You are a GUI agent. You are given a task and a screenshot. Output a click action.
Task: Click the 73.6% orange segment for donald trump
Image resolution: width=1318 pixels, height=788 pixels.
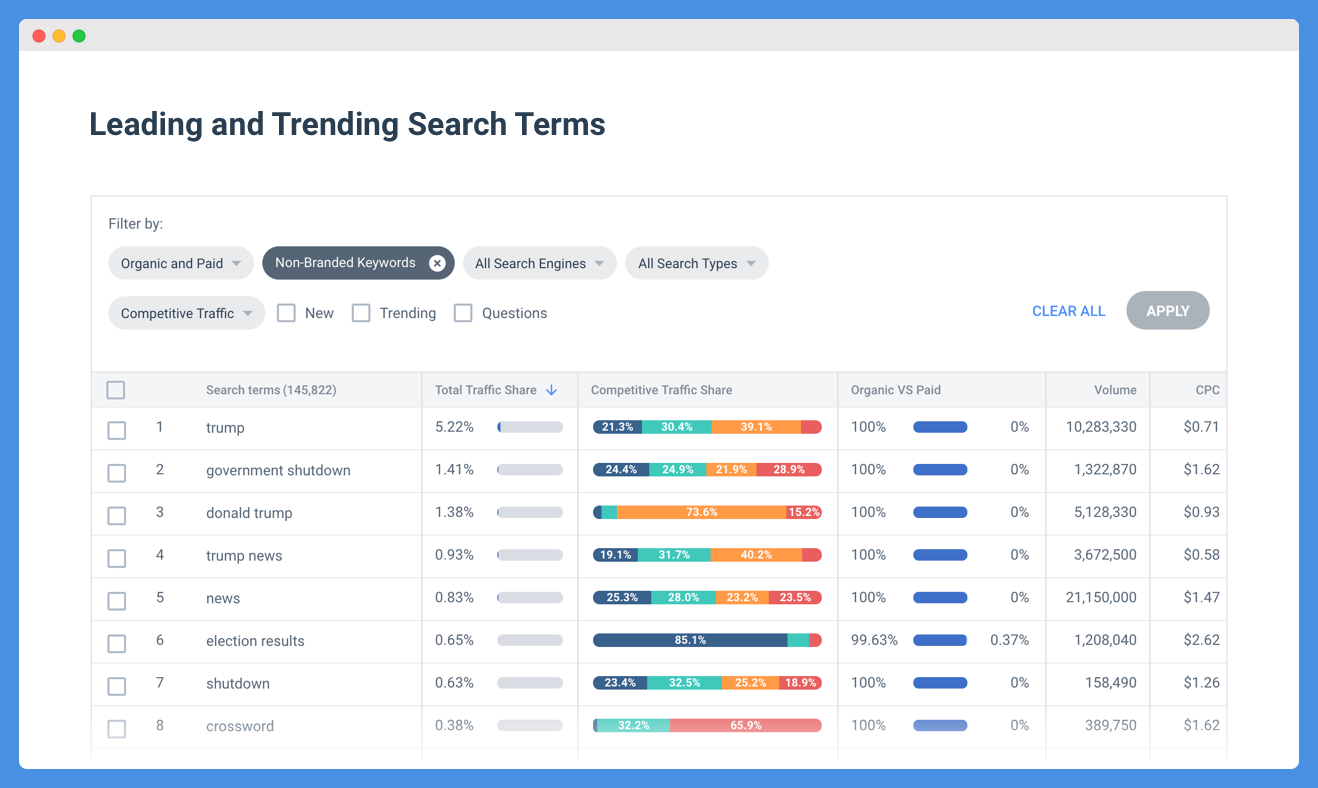tap(701, 512)
